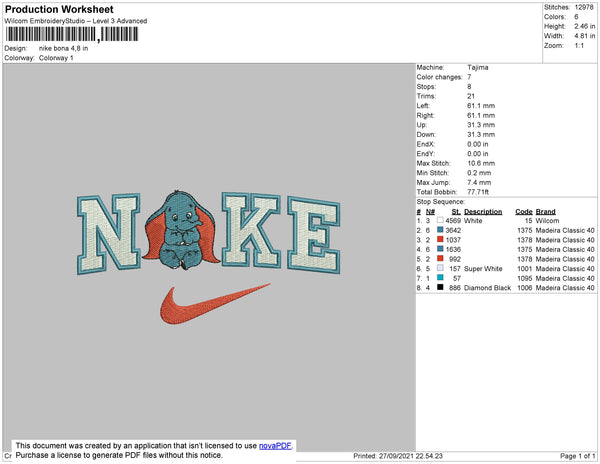The width and height of the screenshot is (600, 464).
Task: Click the Width value 4.81 in
Action: pos(585,36)
